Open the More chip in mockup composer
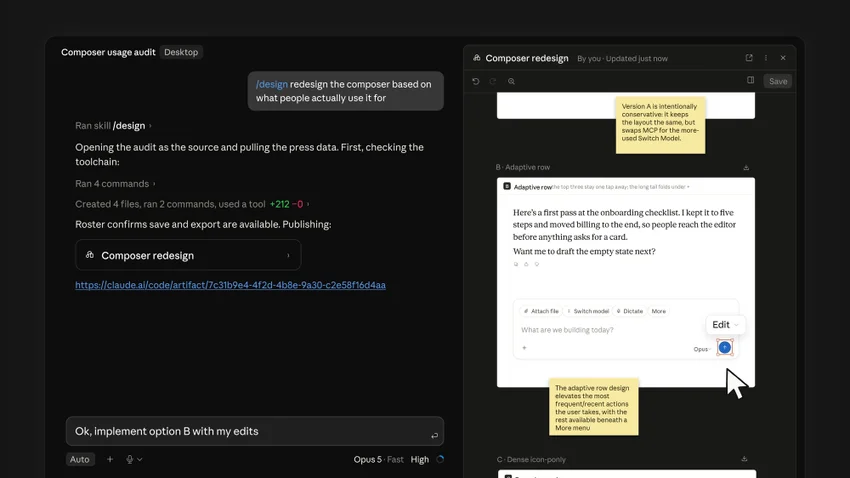Image resolution: width=850 pixels, height=478 pixels. (659, 311)
